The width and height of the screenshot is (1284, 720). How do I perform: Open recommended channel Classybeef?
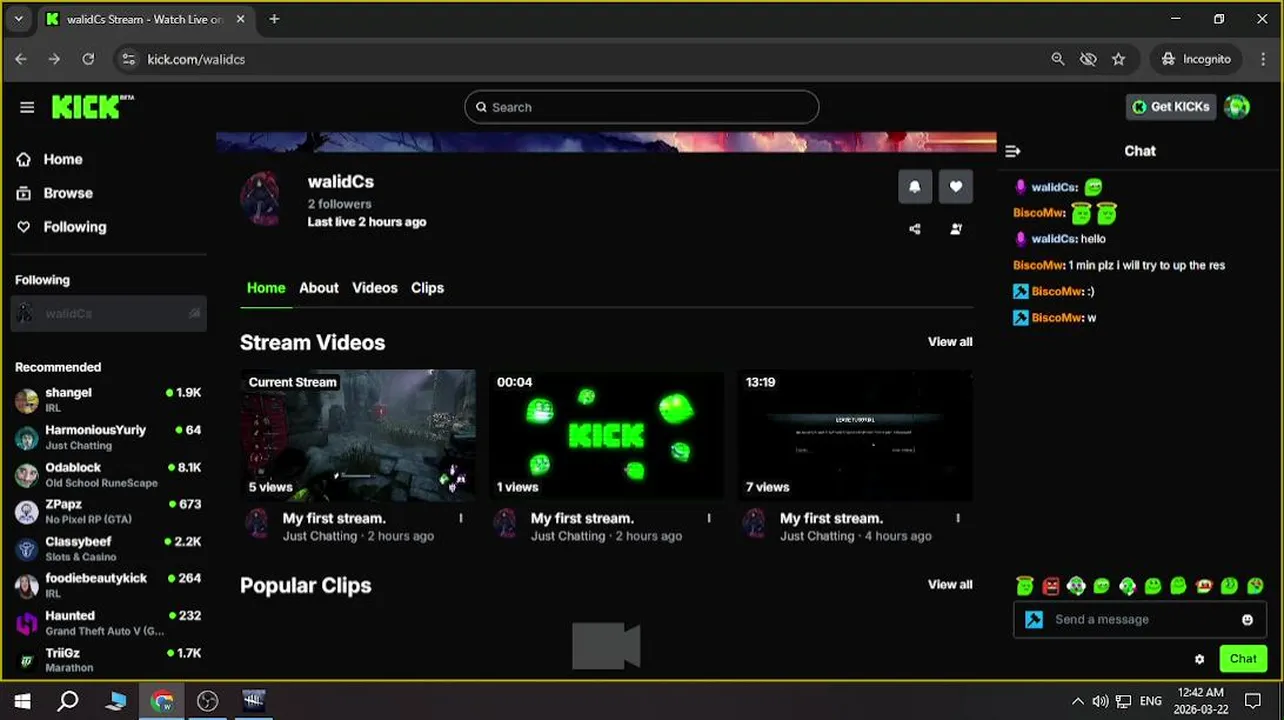click(108, 549)
